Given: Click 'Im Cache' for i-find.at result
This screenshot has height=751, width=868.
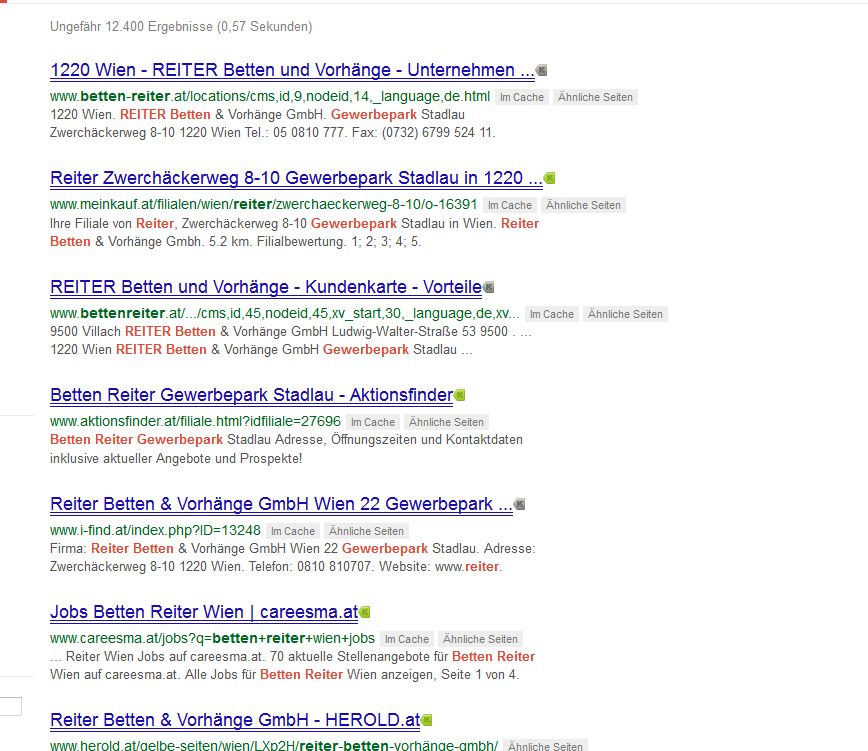Looking at the screenshot, I should point(293,531).
